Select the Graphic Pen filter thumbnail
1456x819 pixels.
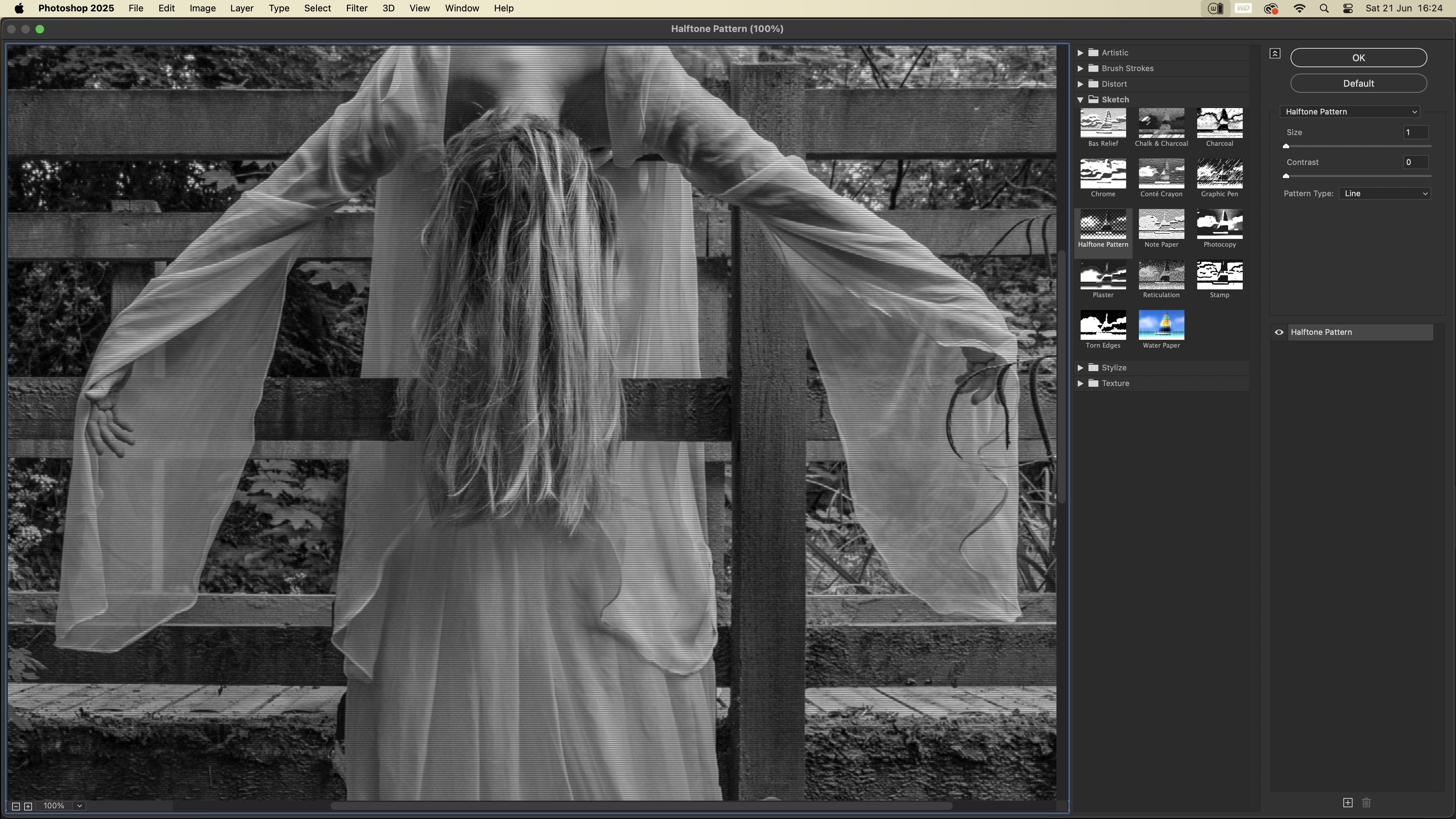(1219, 173)
